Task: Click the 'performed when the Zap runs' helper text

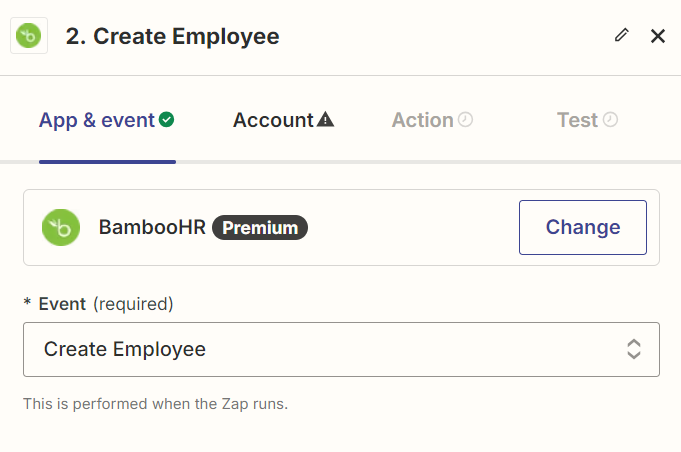Action: (155, 404)
